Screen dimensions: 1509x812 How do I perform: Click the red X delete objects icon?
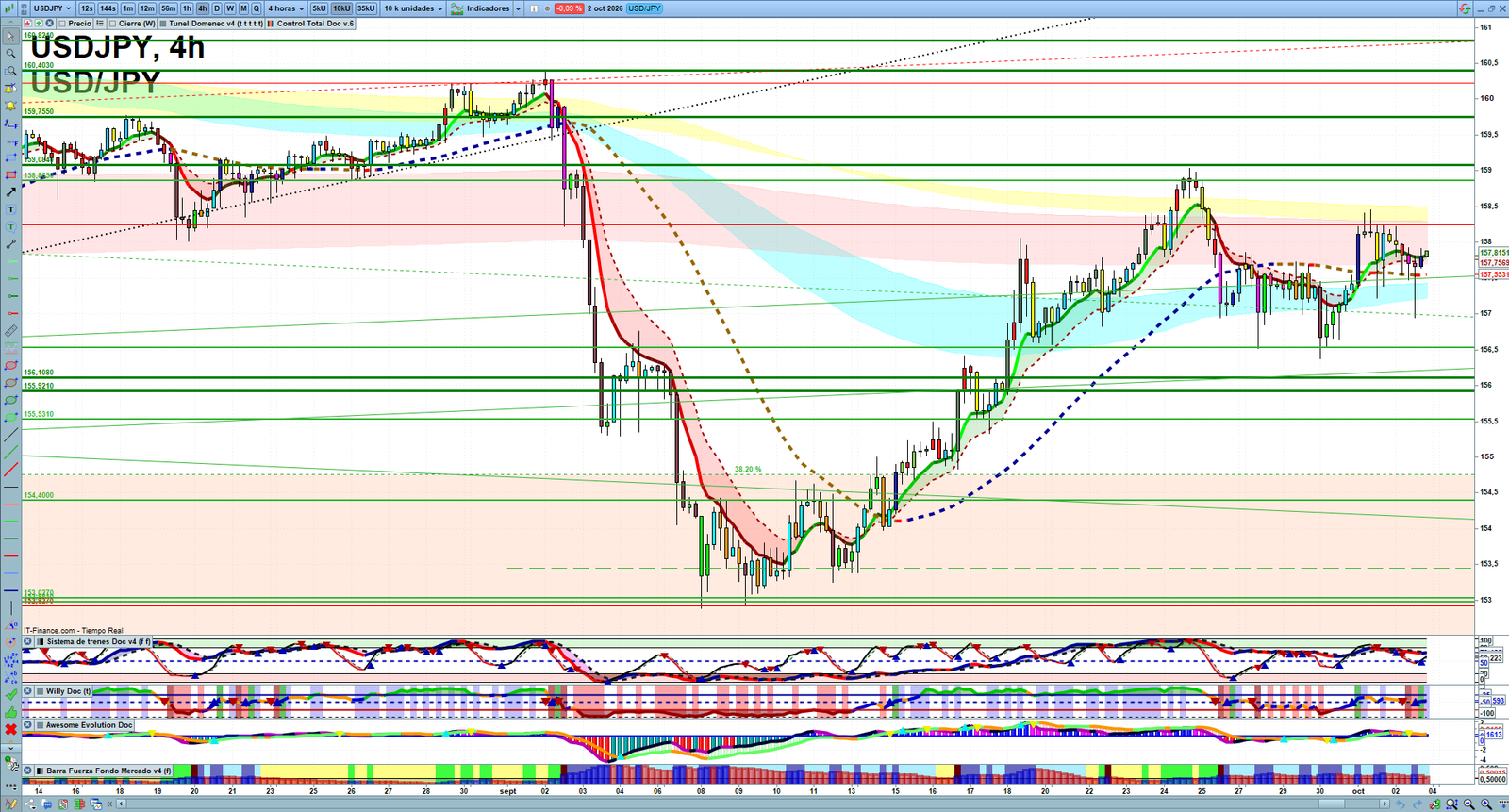(x=10, y=730)
